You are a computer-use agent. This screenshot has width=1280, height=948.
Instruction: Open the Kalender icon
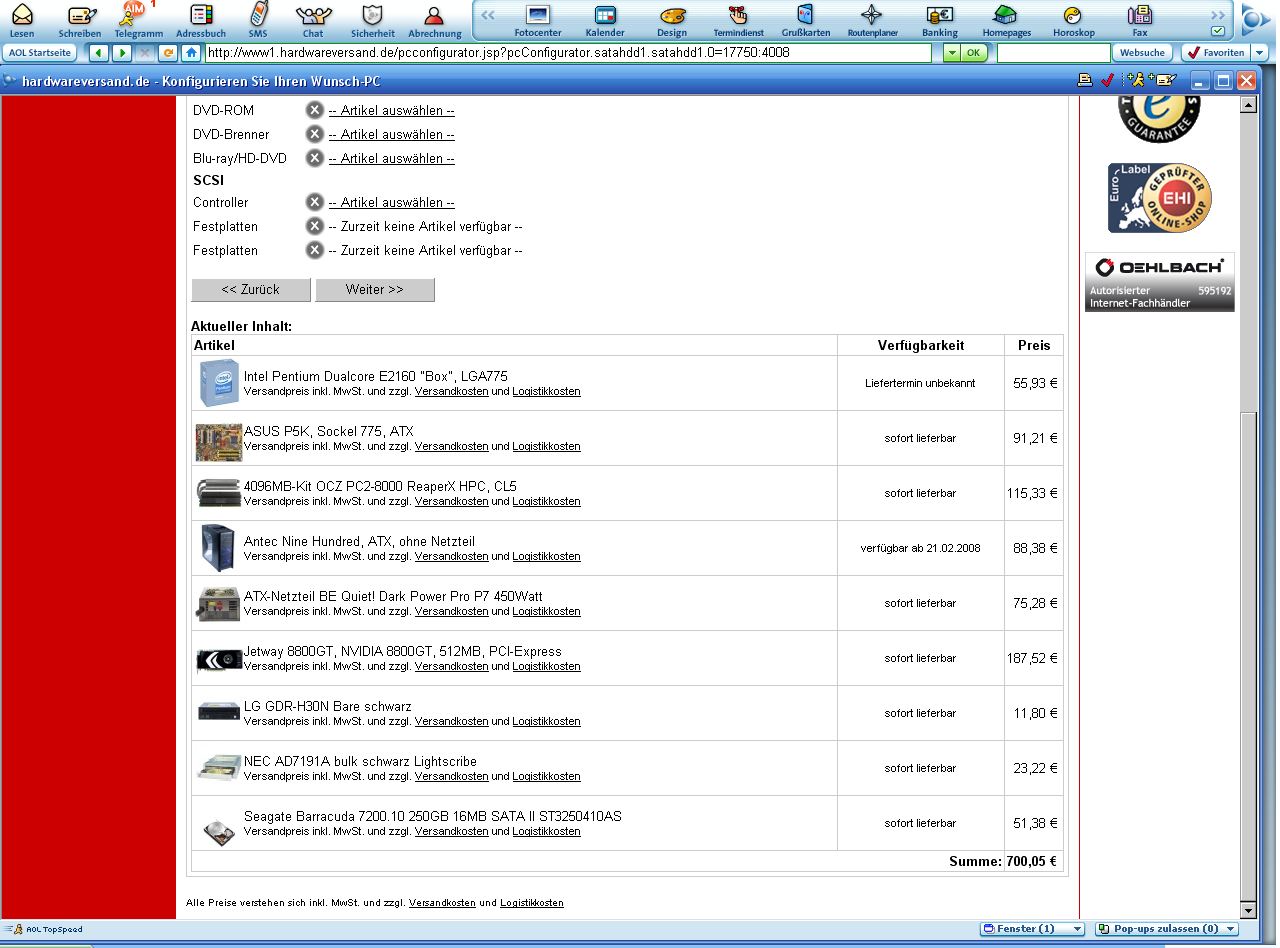[x=605, y=19]
